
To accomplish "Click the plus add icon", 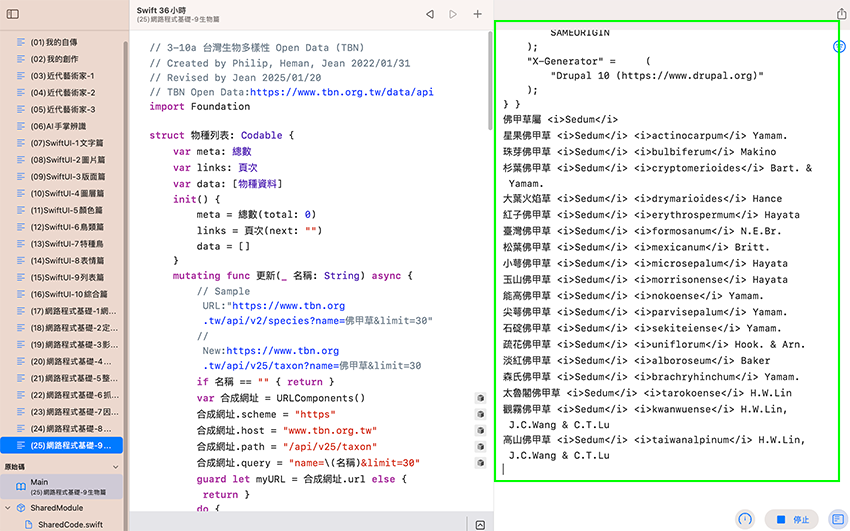I will click(x=477, y=14).
